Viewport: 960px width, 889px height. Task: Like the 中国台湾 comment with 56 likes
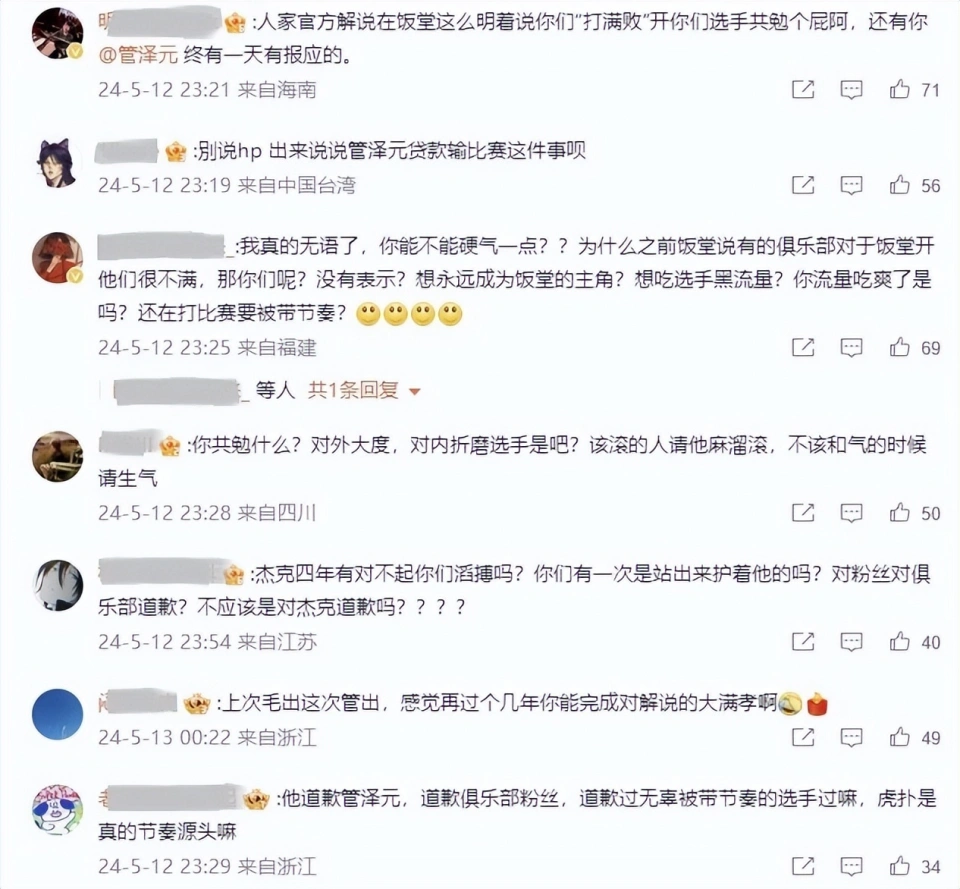[x=899, y=184]
